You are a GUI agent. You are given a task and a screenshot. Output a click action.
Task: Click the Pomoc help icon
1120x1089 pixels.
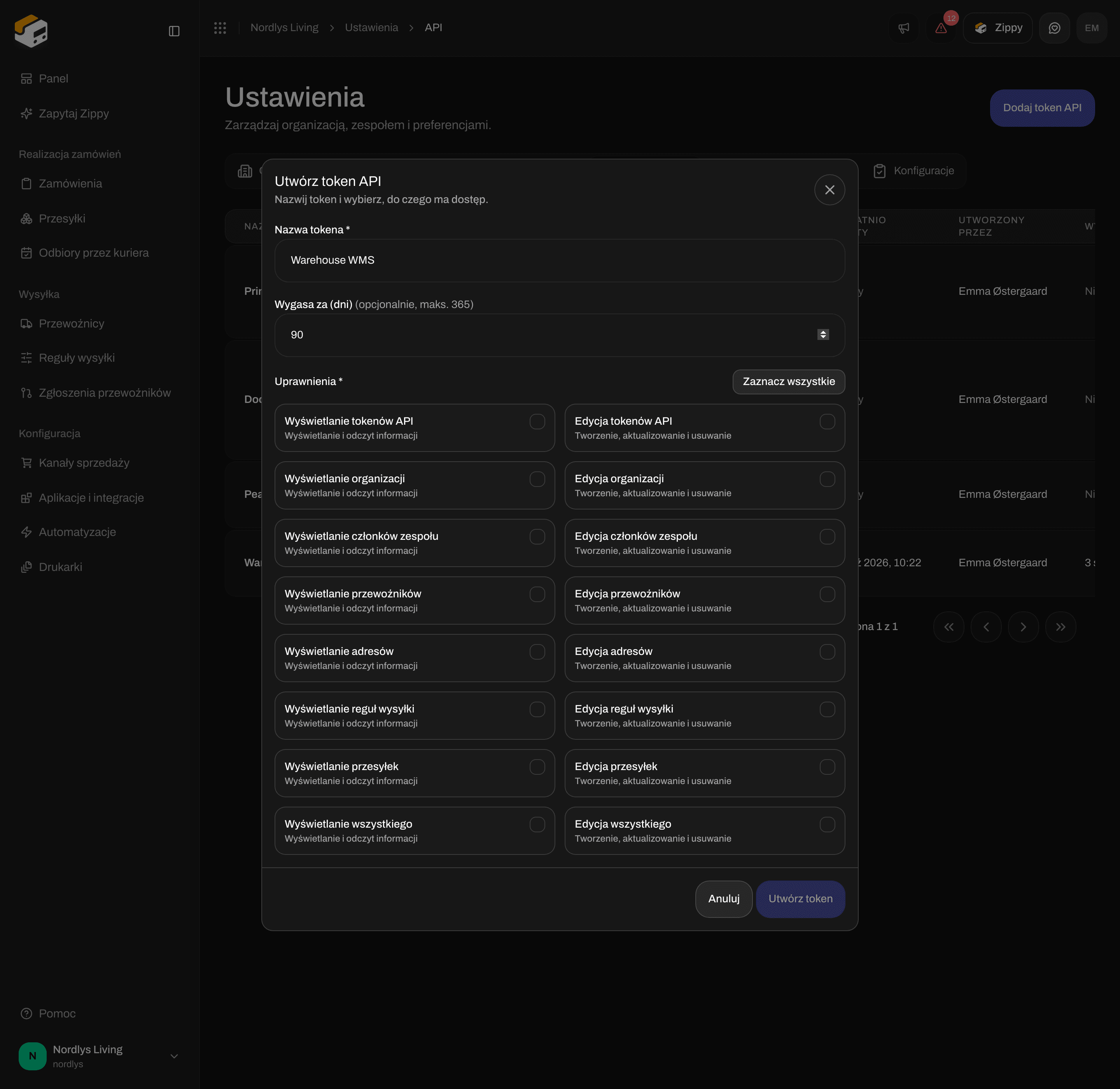tap(26, 1014)
